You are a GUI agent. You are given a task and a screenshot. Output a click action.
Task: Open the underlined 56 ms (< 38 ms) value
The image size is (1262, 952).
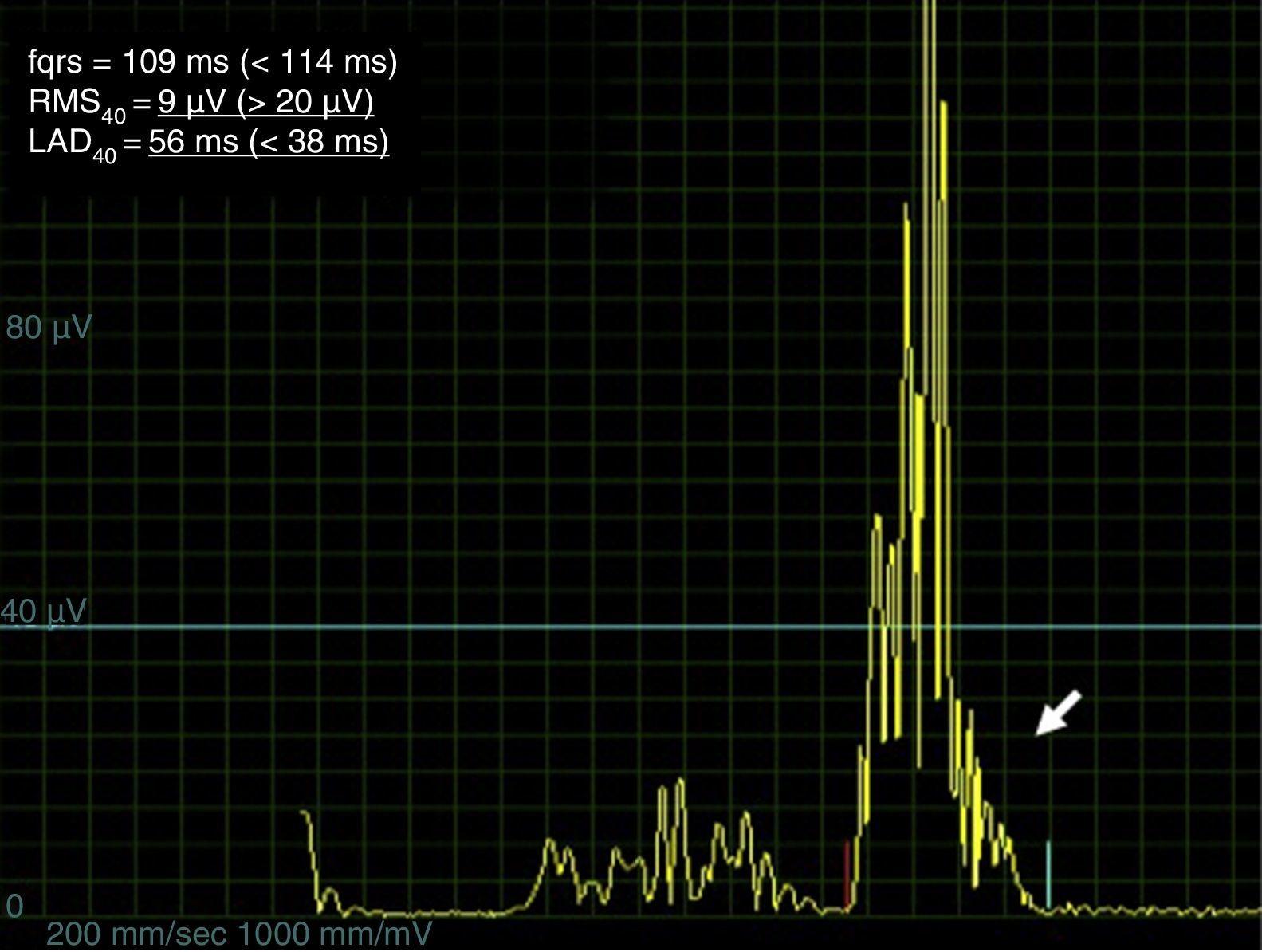pyautogui.click(x=269, y=142)
